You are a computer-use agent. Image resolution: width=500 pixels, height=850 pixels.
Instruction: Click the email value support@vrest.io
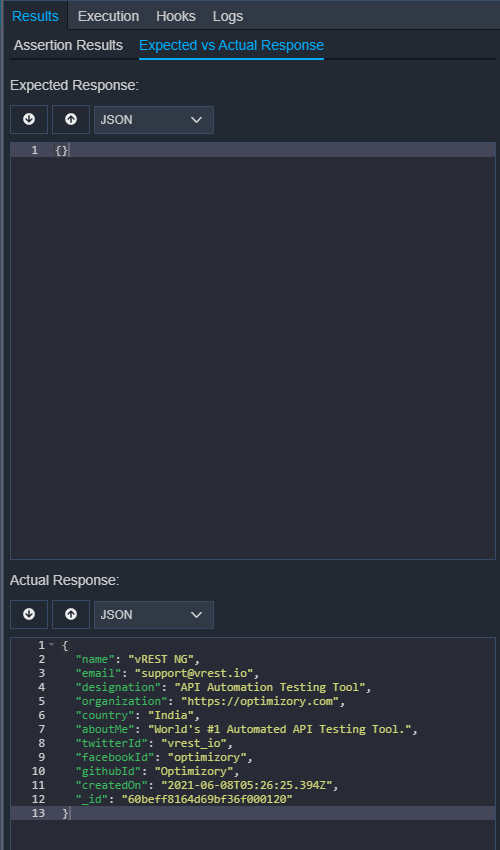(x=194, y=673)
